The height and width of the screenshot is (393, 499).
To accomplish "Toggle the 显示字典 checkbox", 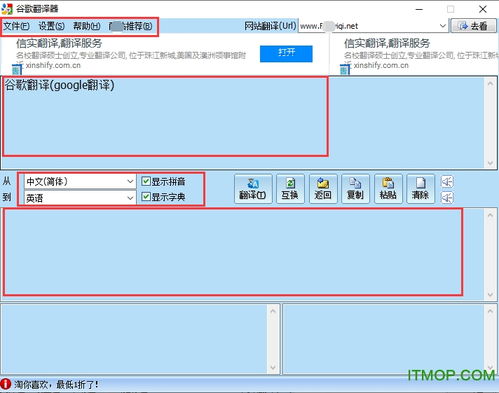I will (x=163, y=197).
